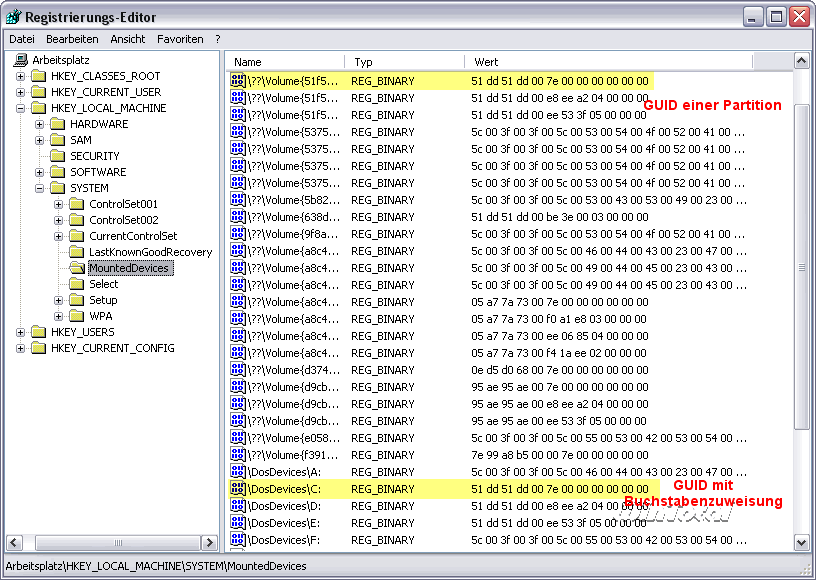Collapse the HKEY_LOCAL_MACHINE branch

(x=20, y=109)
